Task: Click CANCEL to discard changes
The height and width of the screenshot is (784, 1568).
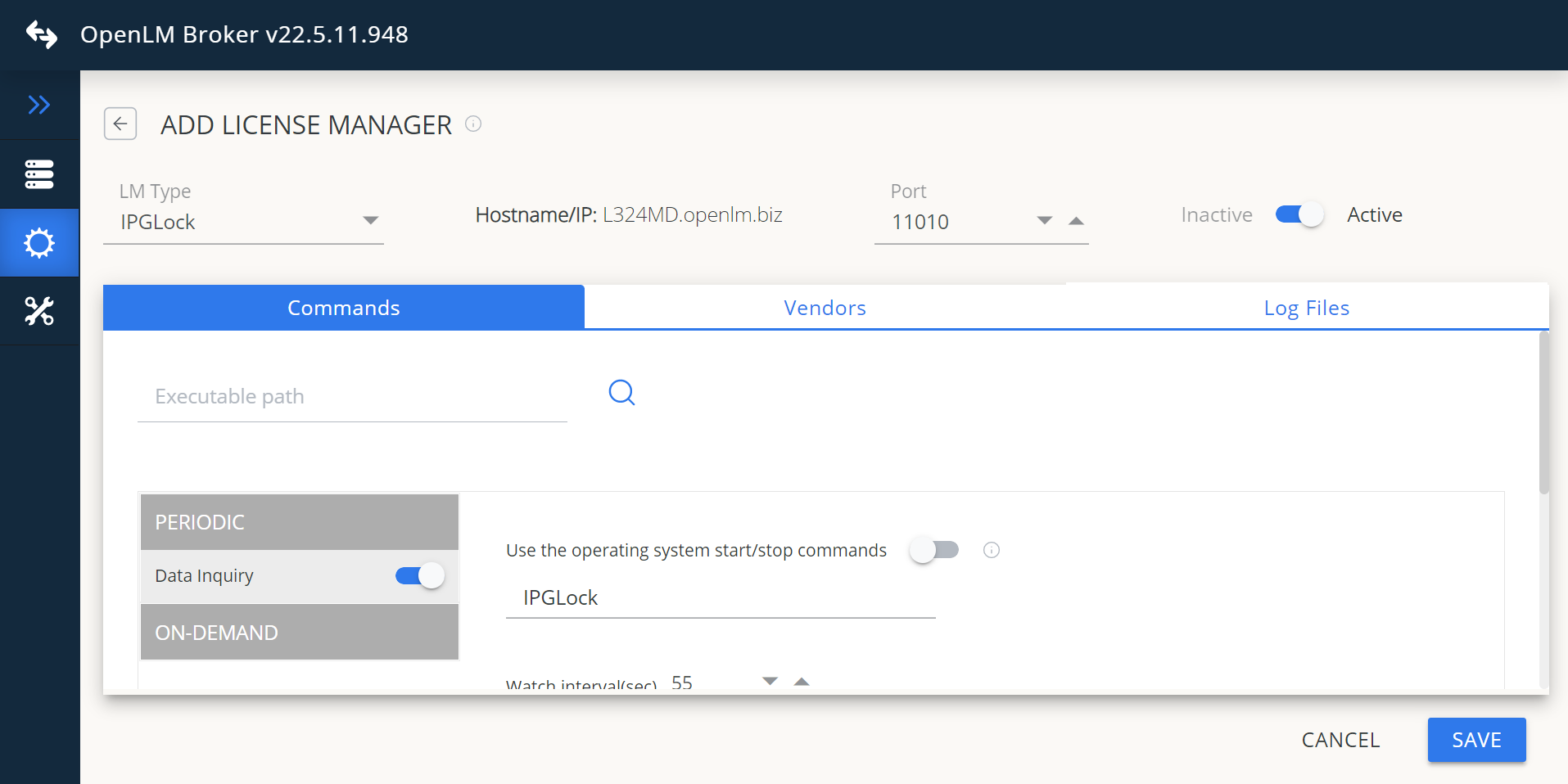Action: (x=1340, y=739)
